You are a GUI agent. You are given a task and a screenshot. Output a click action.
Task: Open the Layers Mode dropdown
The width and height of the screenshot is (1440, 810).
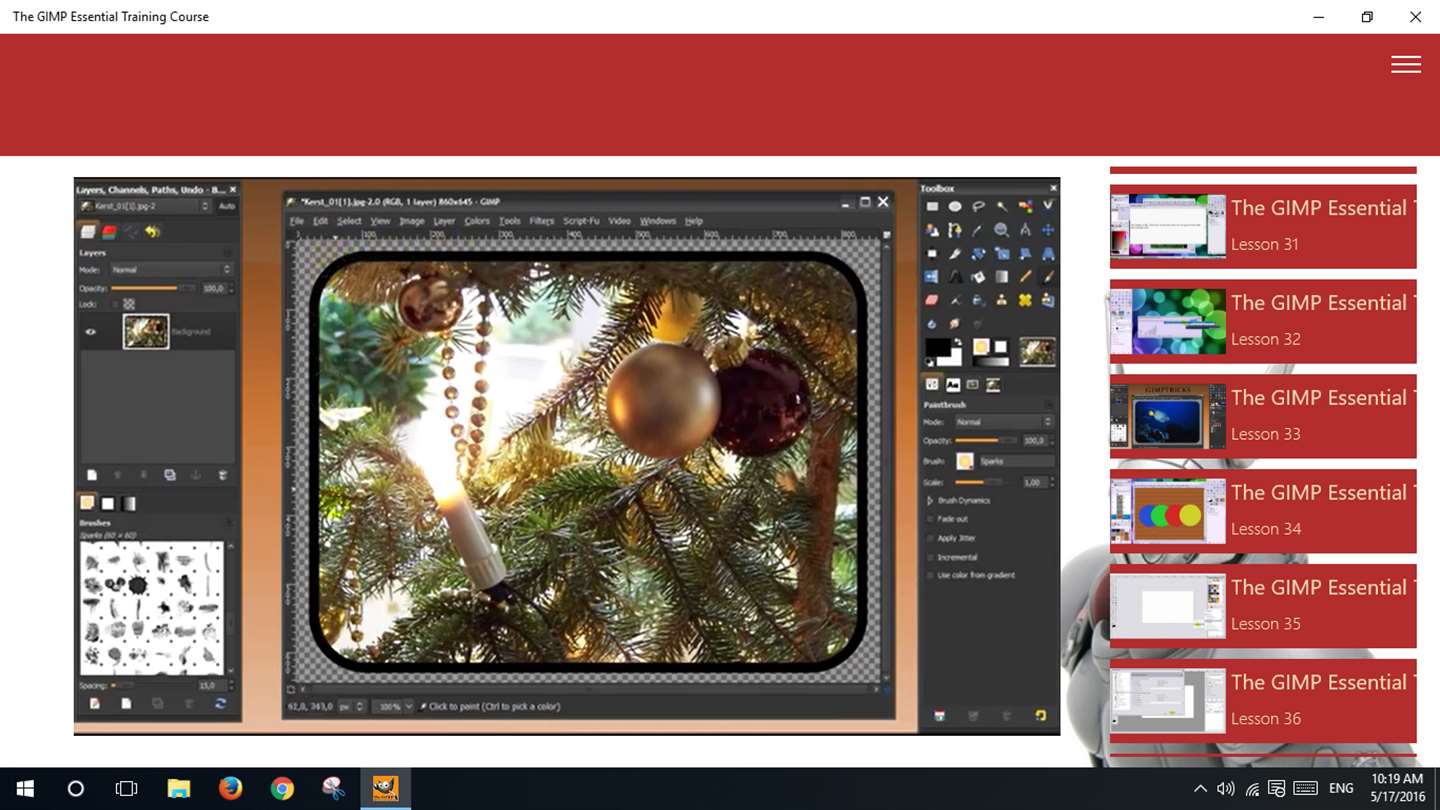click(170, 270)
